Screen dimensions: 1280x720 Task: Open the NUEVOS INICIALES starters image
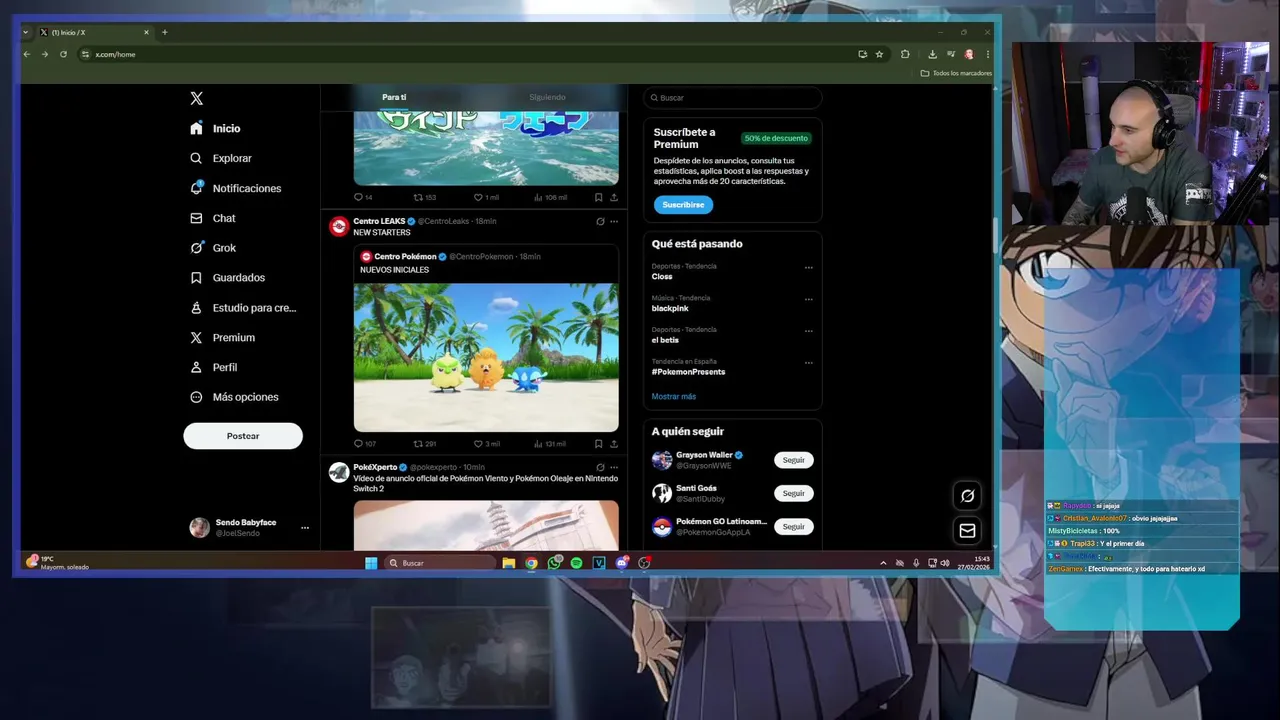[x=486, y=357]
